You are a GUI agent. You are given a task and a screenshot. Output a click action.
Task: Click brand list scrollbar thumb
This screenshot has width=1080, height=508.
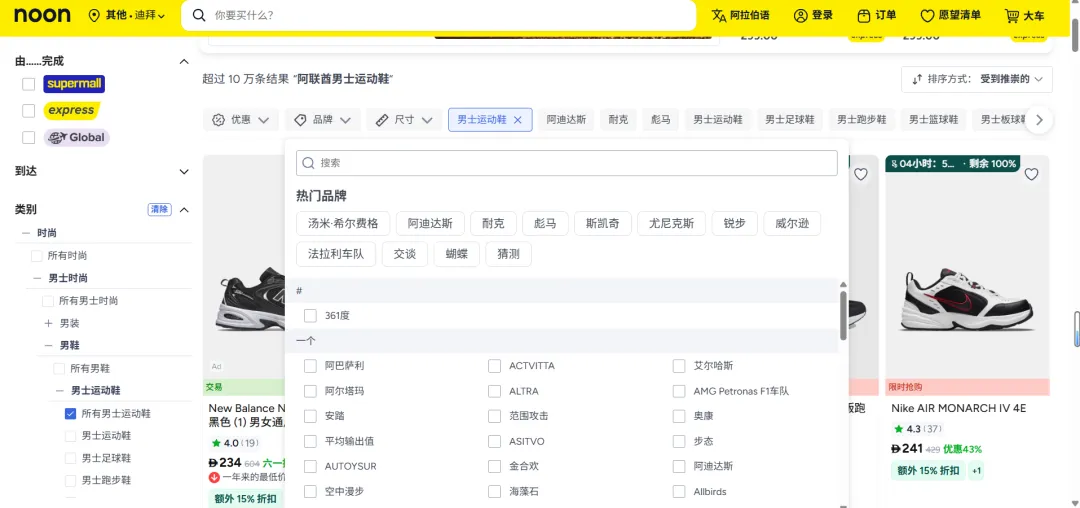(x=843, y=314)
